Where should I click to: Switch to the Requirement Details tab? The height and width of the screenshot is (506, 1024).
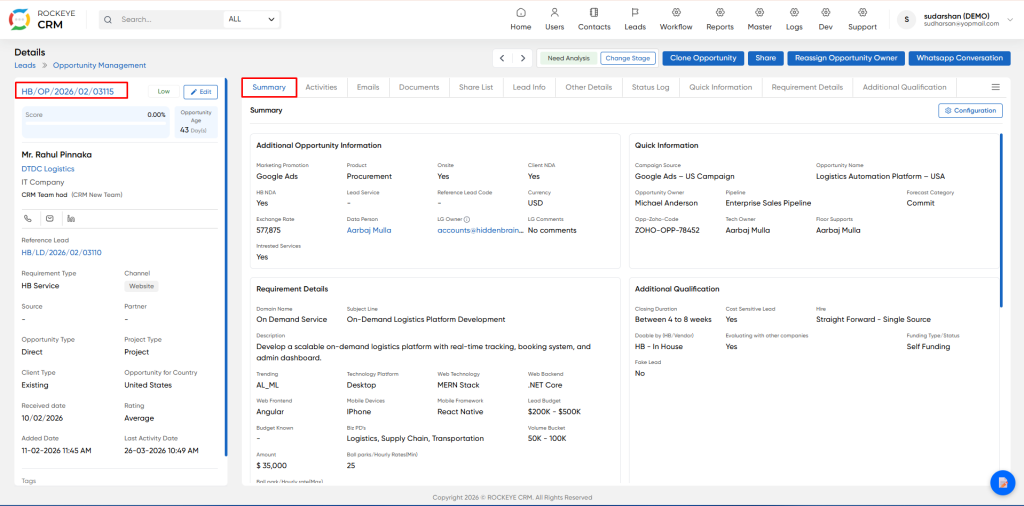coord(807,87)
